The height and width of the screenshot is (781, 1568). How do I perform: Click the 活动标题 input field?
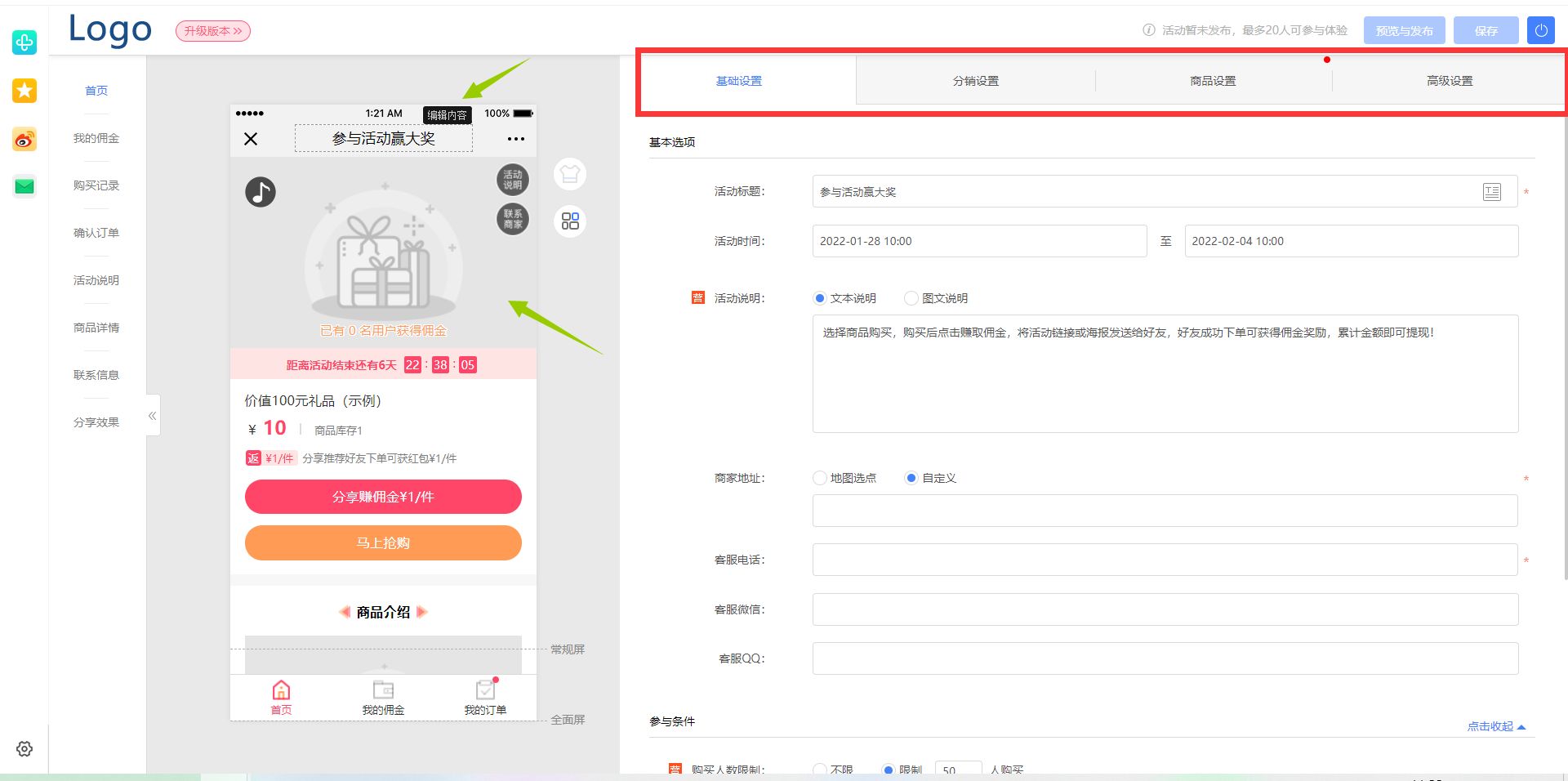(x=1165, y=192)
